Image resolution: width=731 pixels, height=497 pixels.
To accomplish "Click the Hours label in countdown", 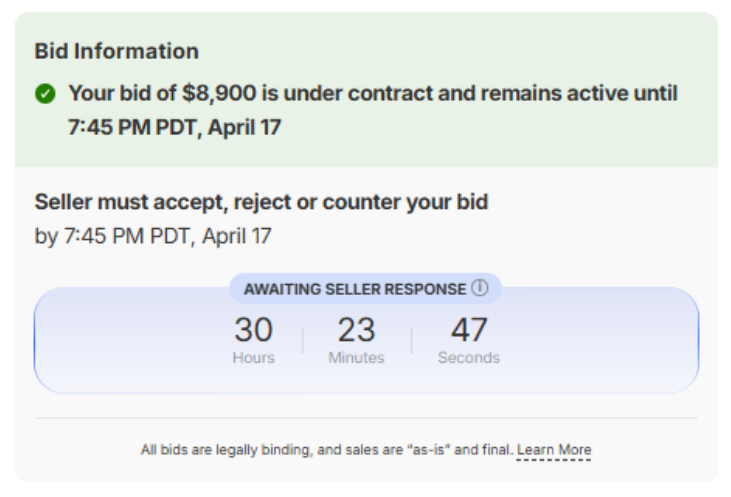I will tap(253, 358).
